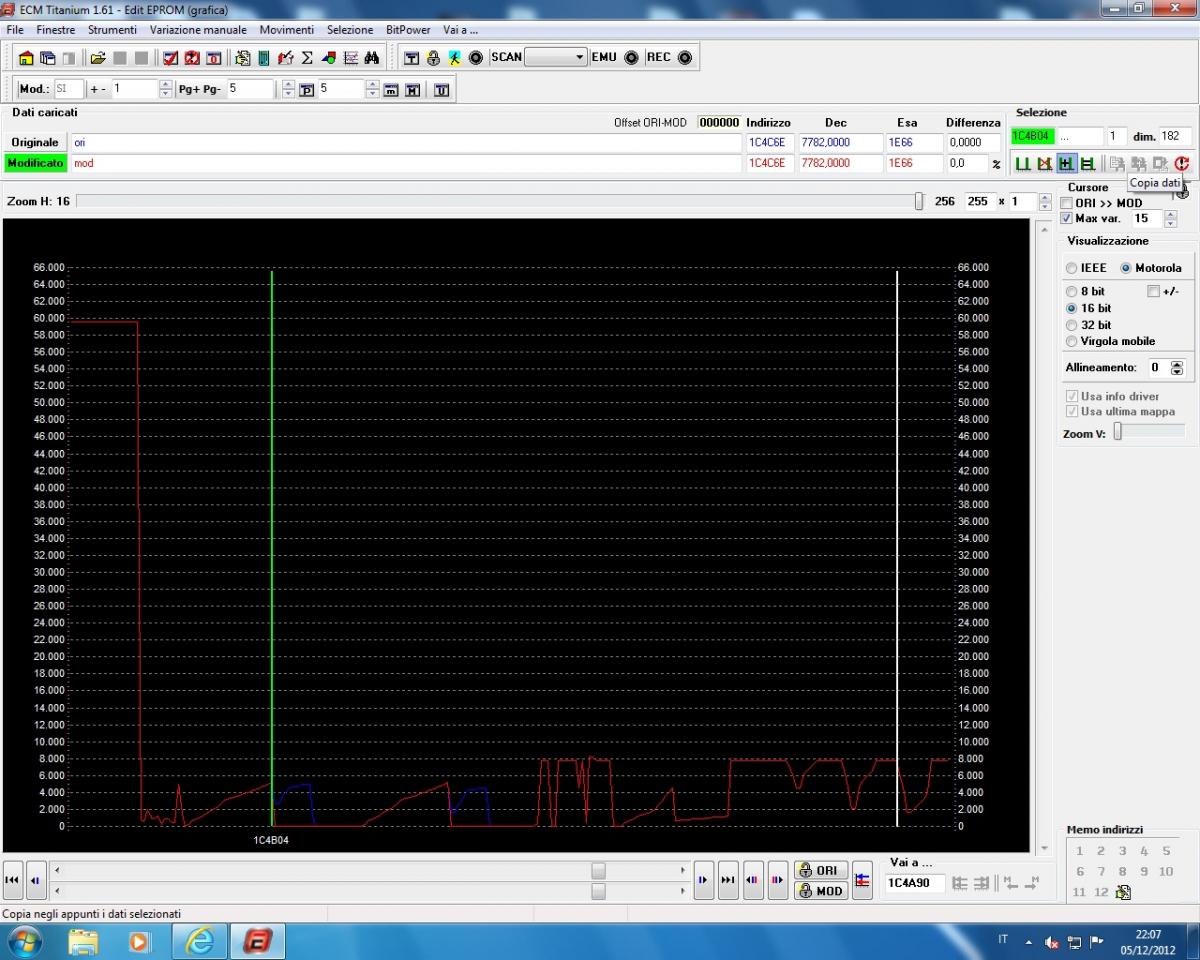This screenshot has height=960, width=1200.
Task: Click the red zero counter icon
Action: (213, 58)
